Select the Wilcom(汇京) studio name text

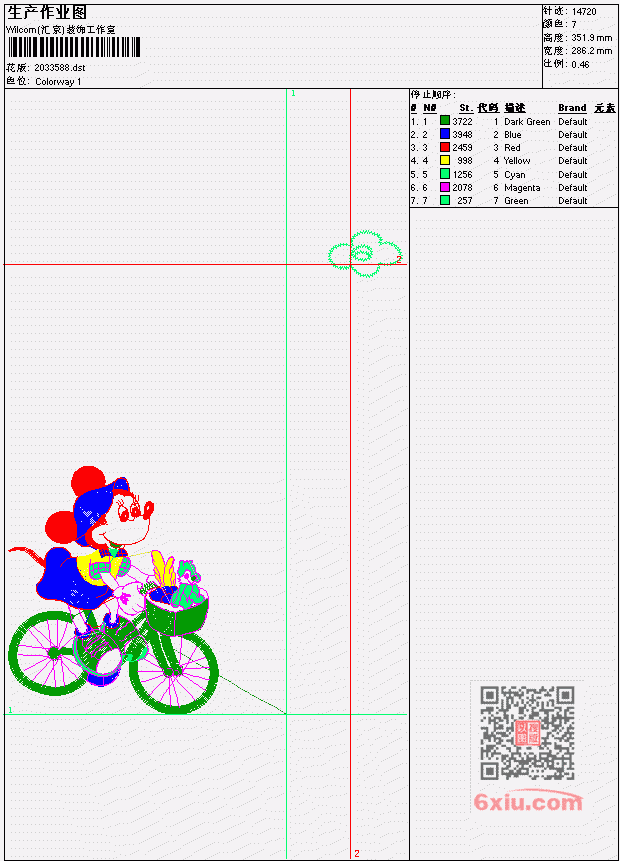click(x=60, y=30)
